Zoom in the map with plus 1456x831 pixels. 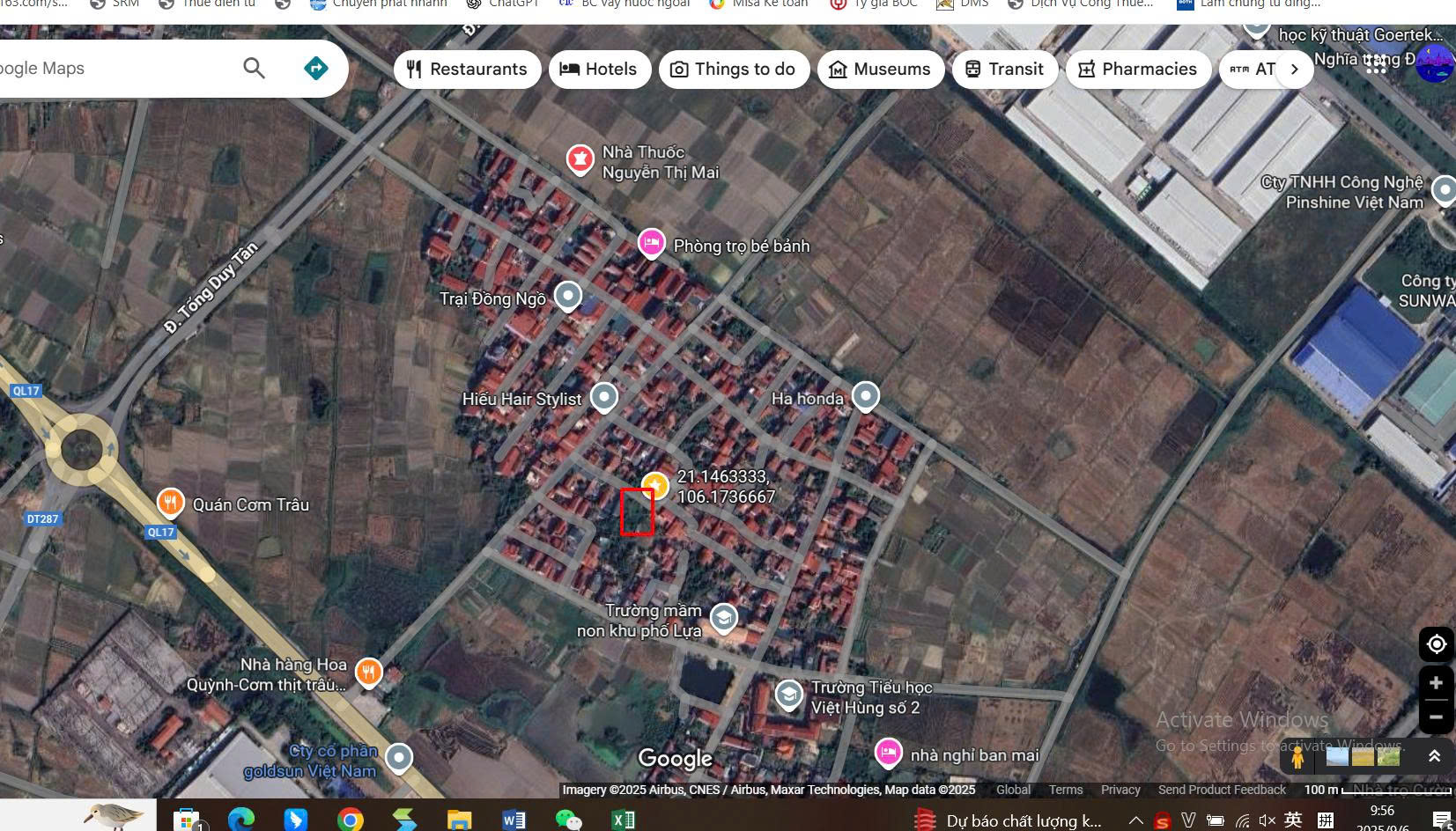(1436, 683)
